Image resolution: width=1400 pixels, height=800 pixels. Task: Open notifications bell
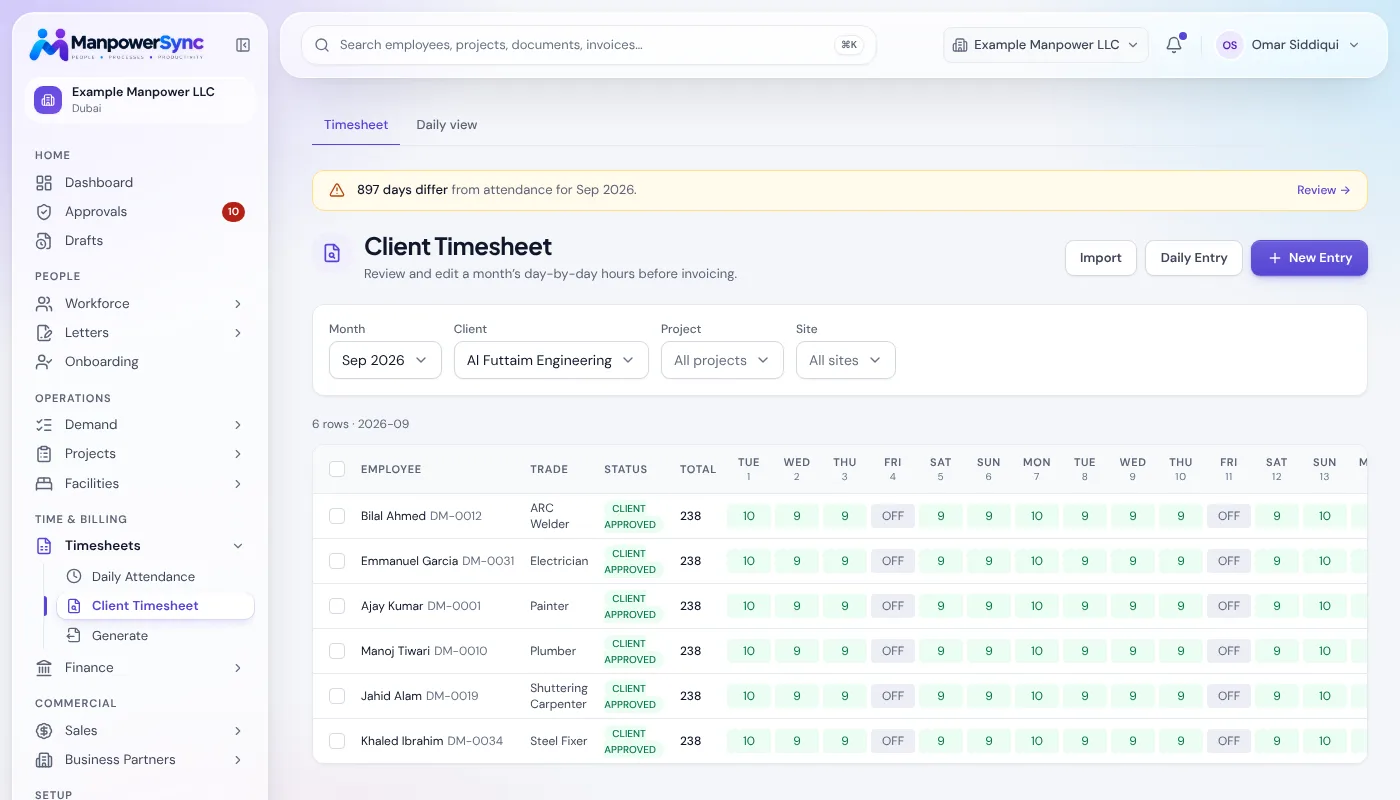click(x=1174, y=45)
